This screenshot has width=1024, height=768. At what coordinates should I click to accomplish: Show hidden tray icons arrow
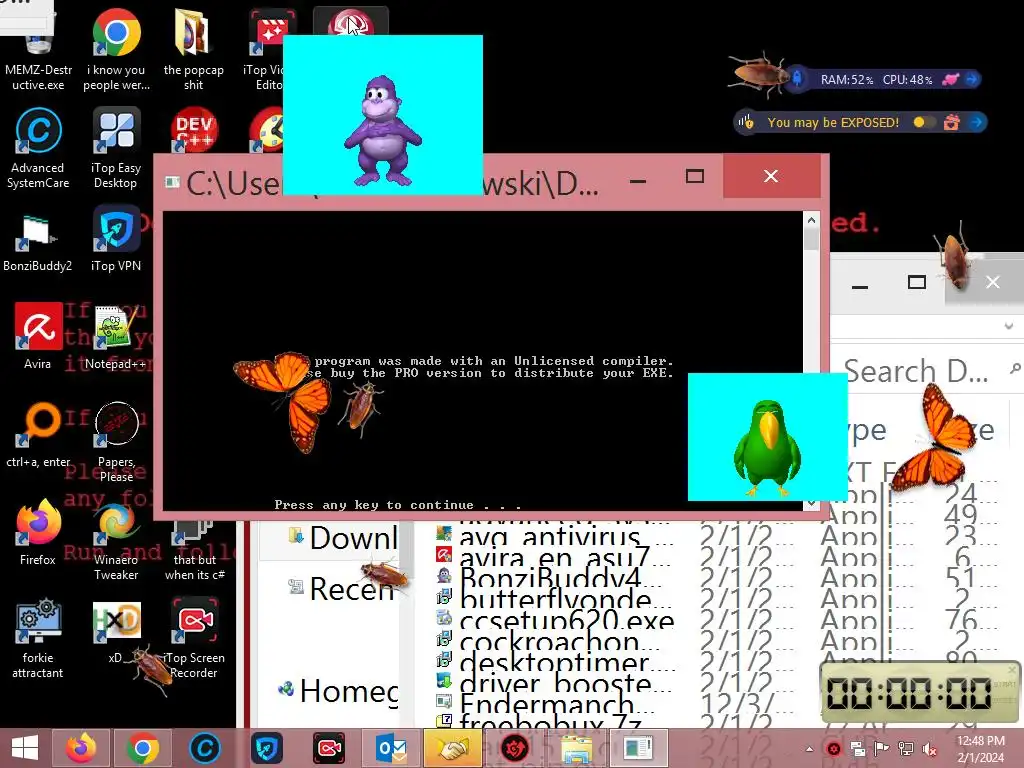click(809, 749)
